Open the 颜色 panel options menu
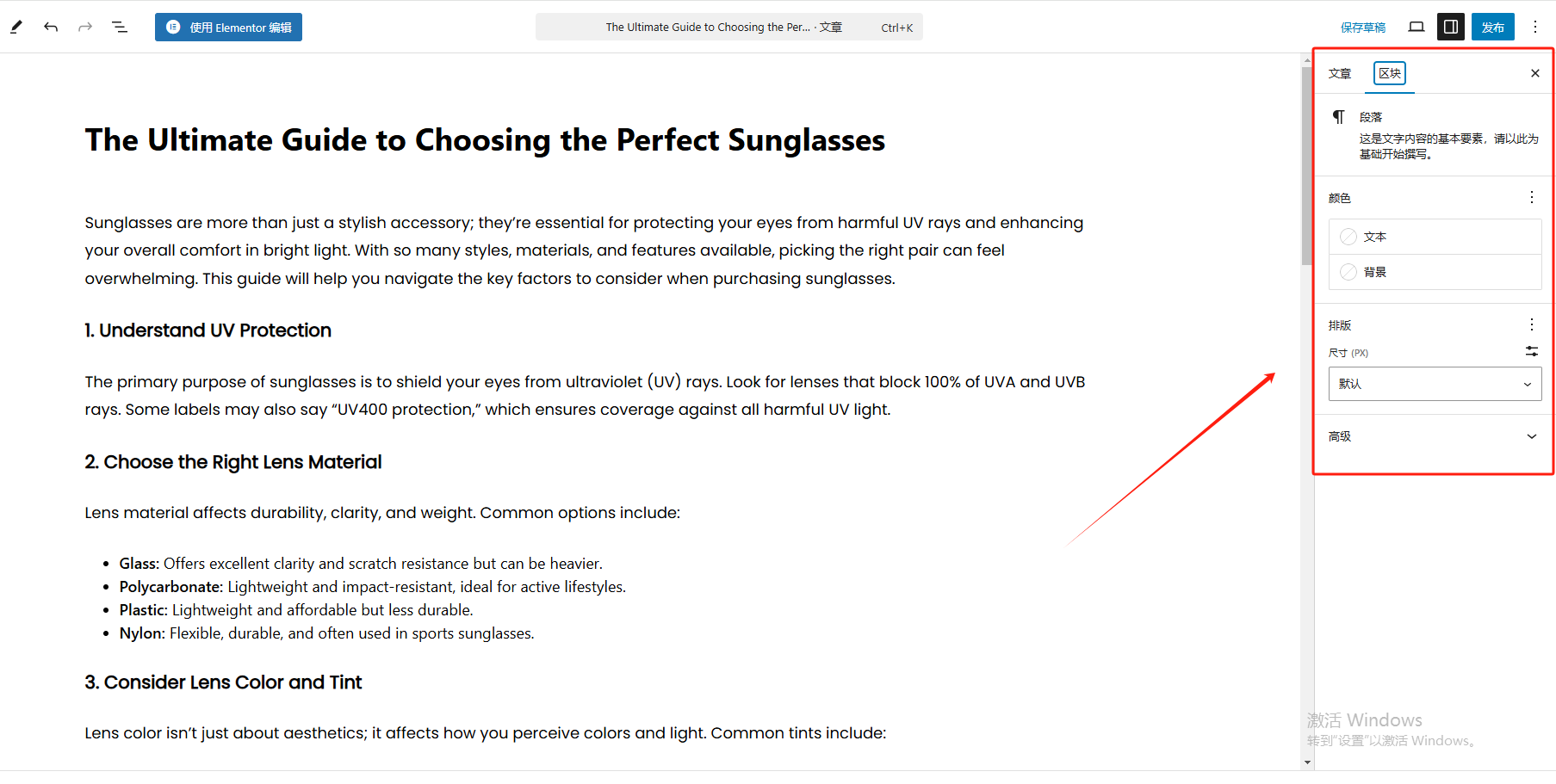Viewport: 1556px width, 784px height. coord(1531,197)
